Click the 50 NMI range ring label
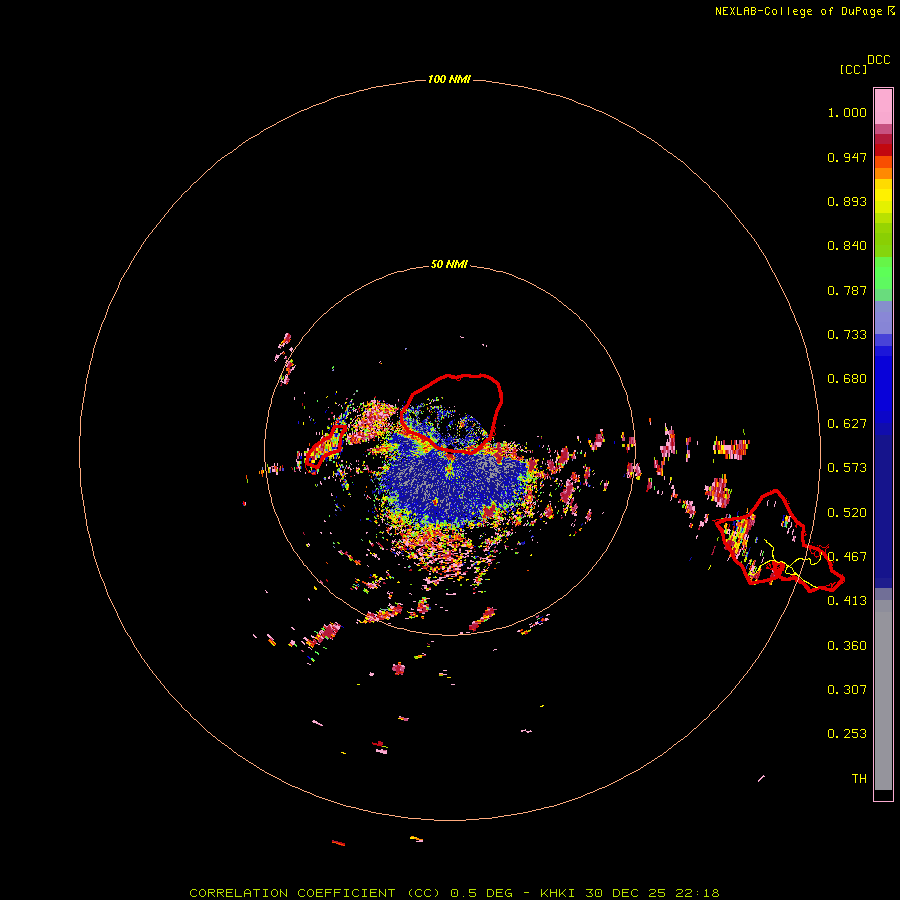The width and height of the screenshot is (900, 900). click(449, 264)
